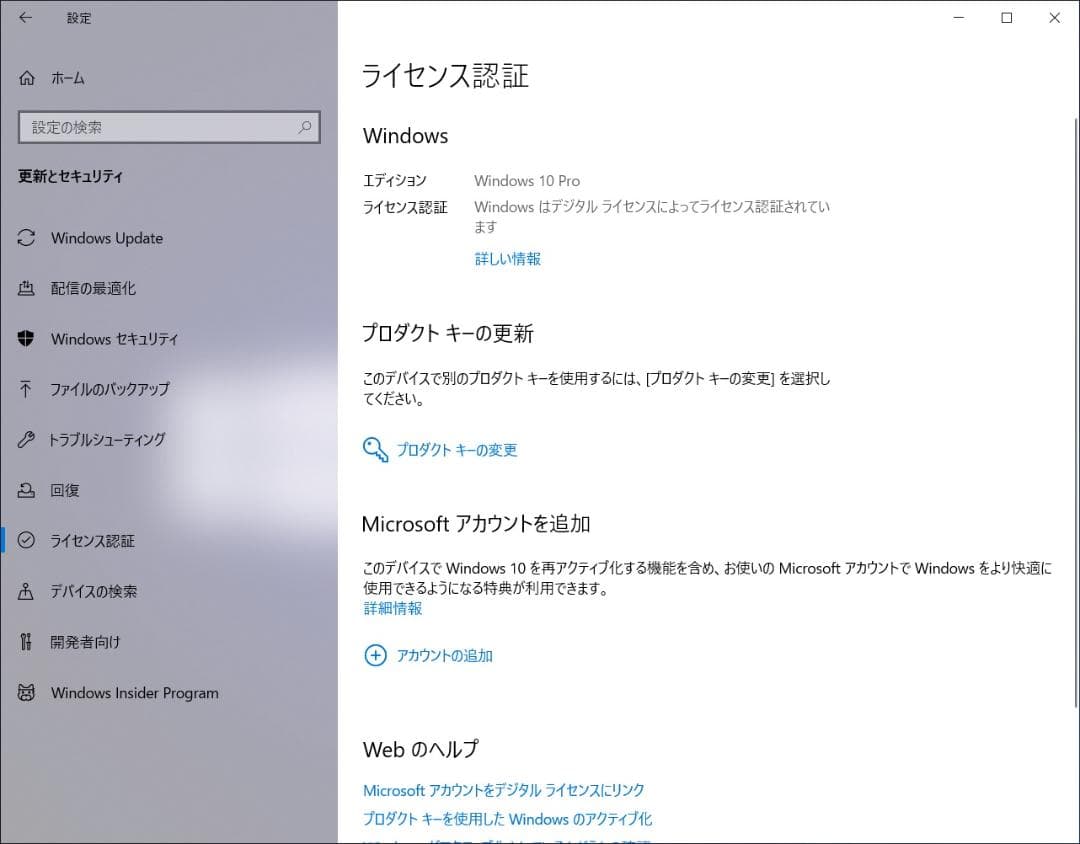Click the 詳細情報 link in Microsoft account section
The height and width of the screenshot is (844, 1080).
[x=391, y=608]
